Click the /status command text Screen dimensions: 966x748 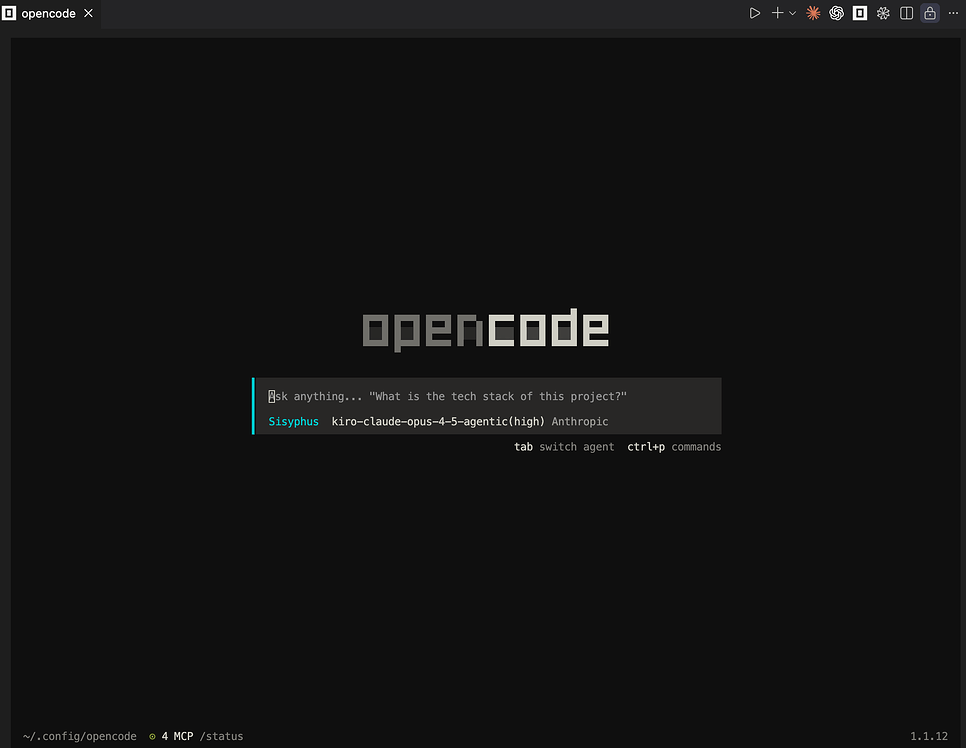point(221,736)
